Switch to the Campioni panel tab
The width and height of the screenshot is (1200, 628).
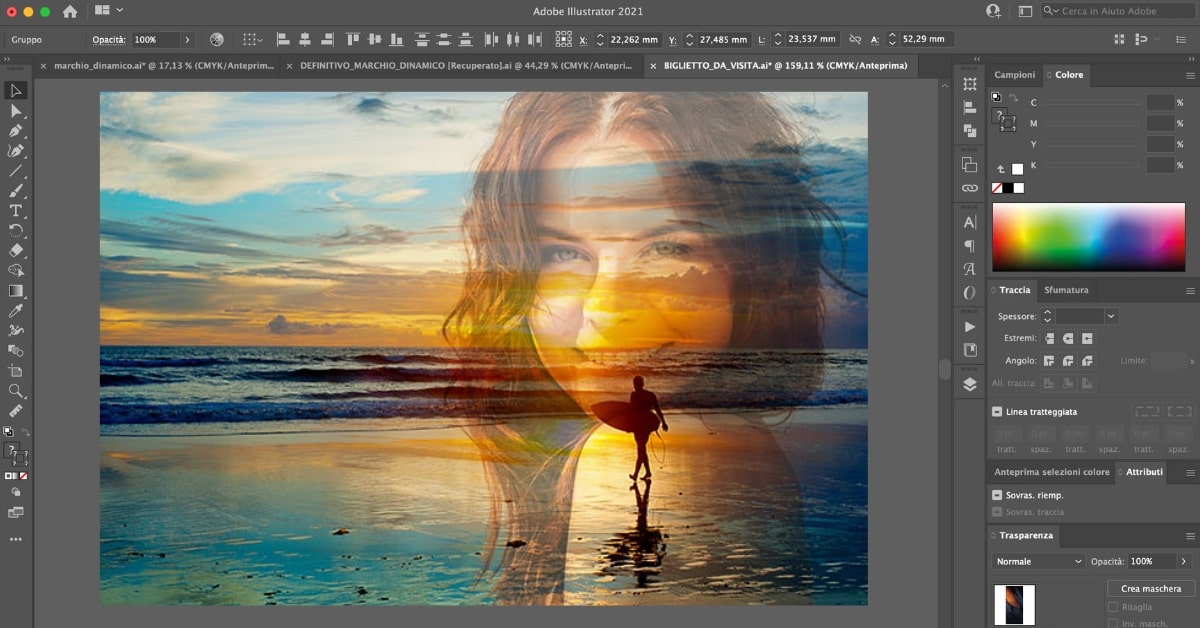click(1015, 75)
